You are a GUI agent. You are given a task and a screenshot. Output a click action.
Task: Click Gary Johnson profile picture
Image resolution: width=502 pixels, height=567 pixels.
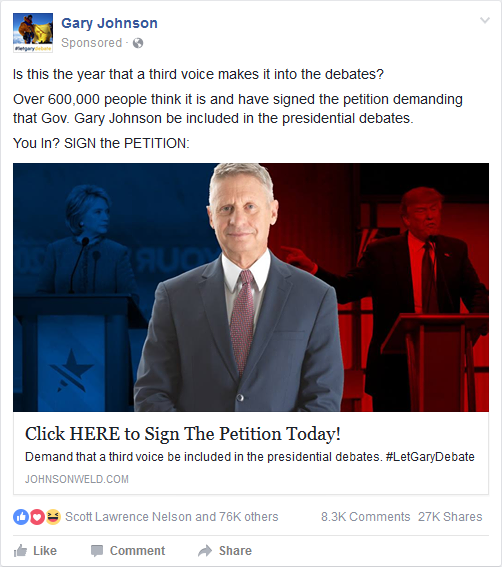[x=33, y=33]
